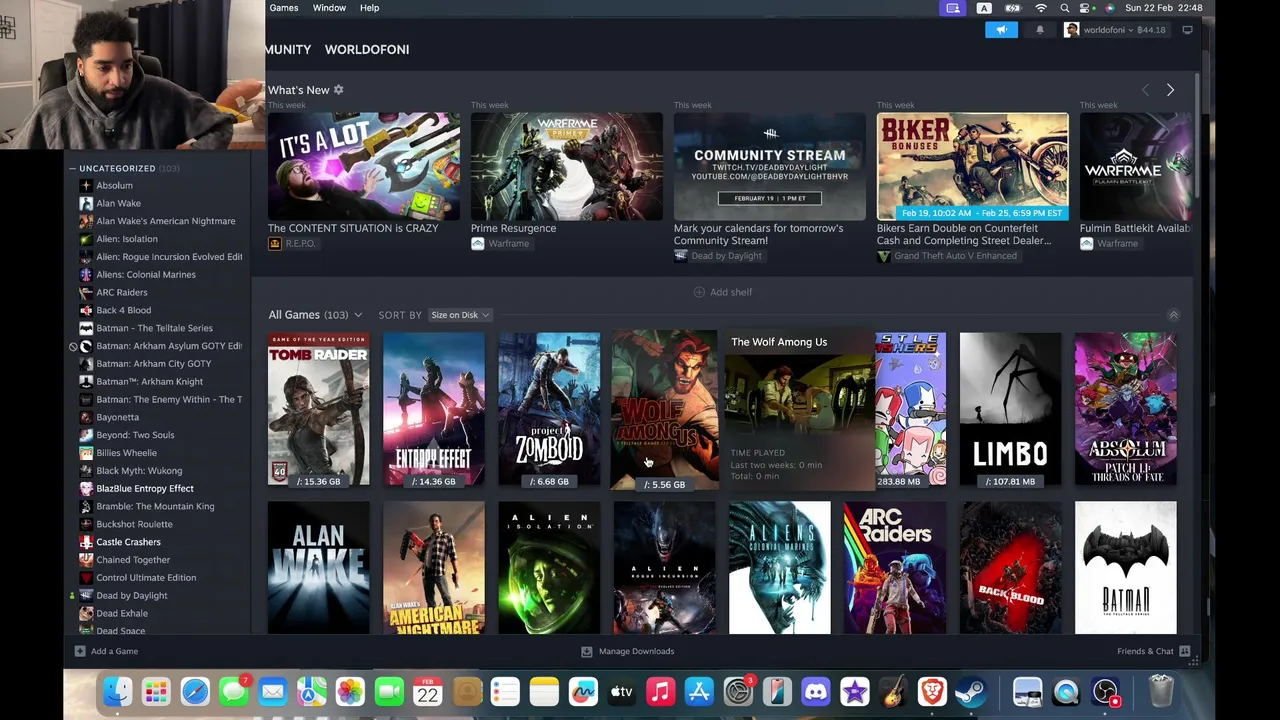Screen dimensions: 1280x720
Task: Select Black Myth: Wukong in the list
Action: (x=139, y=470)
